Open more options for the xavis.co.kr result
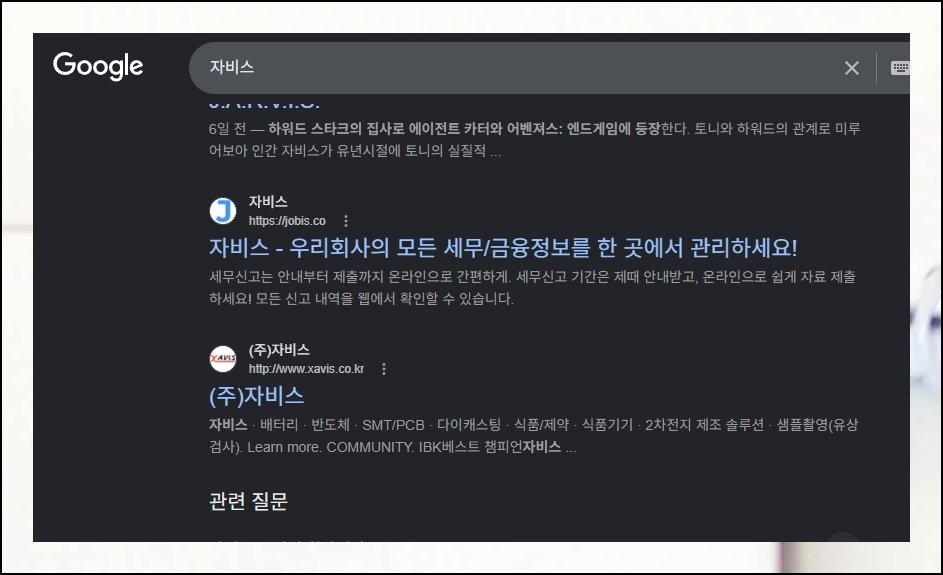This screenshot has height=575, width=943. (x=384, y=369)
